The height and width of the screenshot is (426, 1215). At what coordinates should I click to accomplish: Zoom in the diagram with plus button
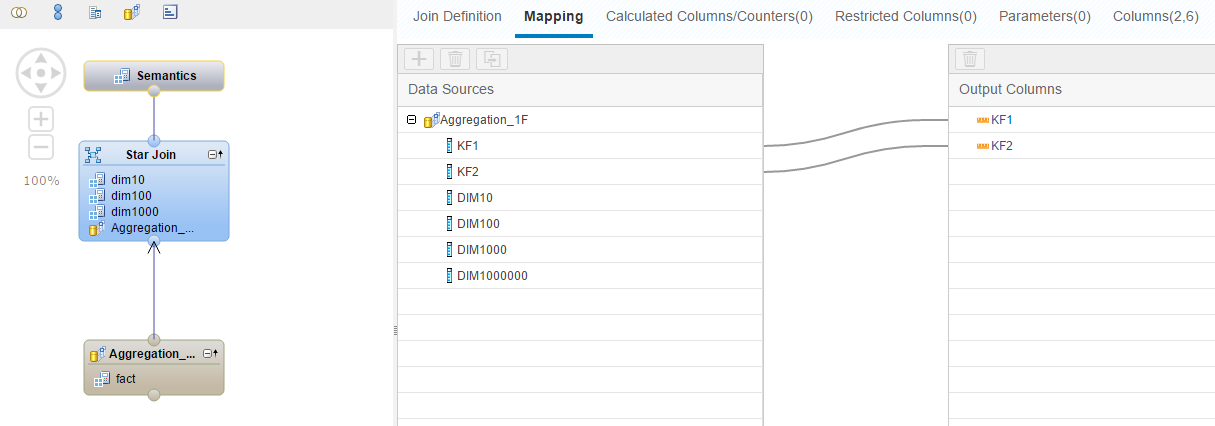(41, 119)
